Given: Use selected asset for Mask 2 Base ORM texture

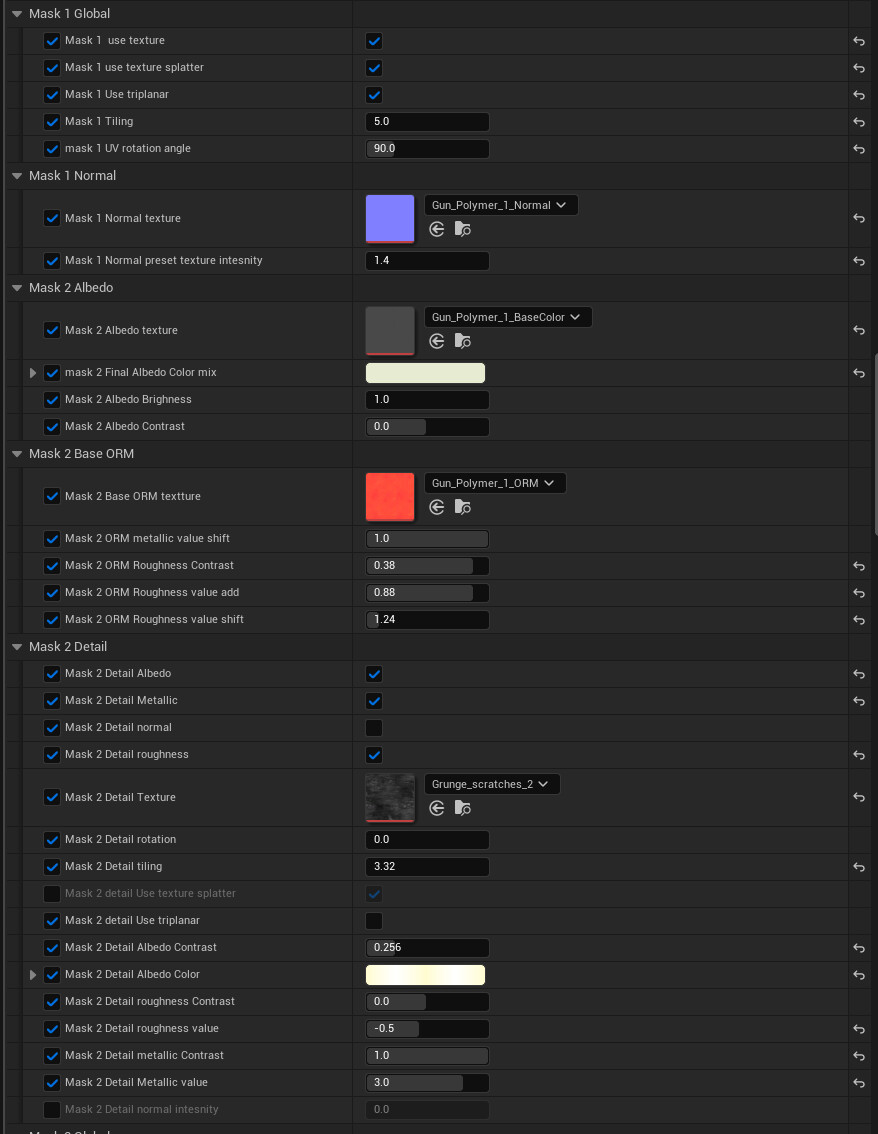Looking at the screenshot, I should 436,508.
